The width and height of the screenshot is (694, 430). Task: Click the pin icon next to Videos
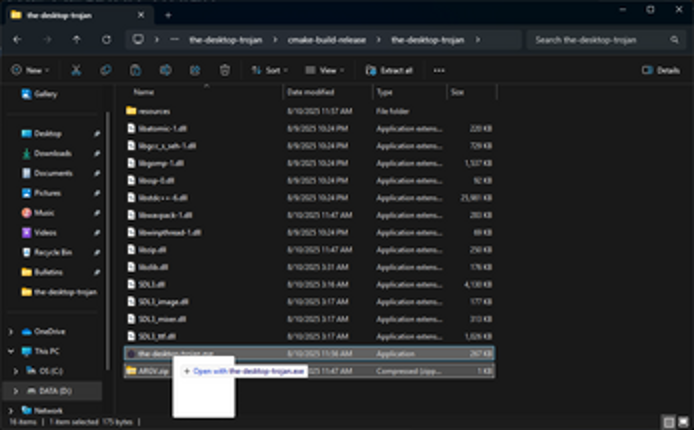pyautogui.click(x=96, y=233)
